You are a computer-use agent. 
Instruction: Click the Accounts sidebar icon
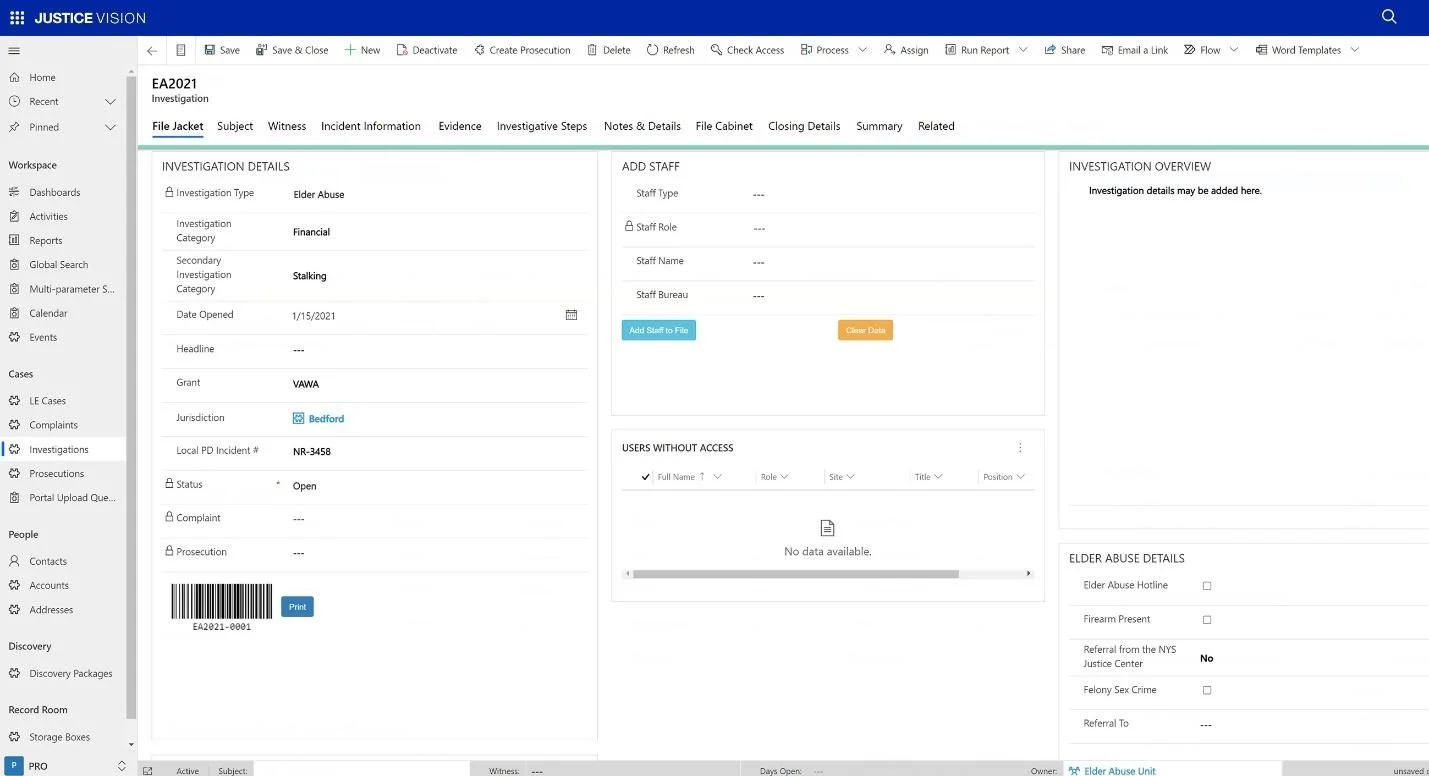point(14,585)
